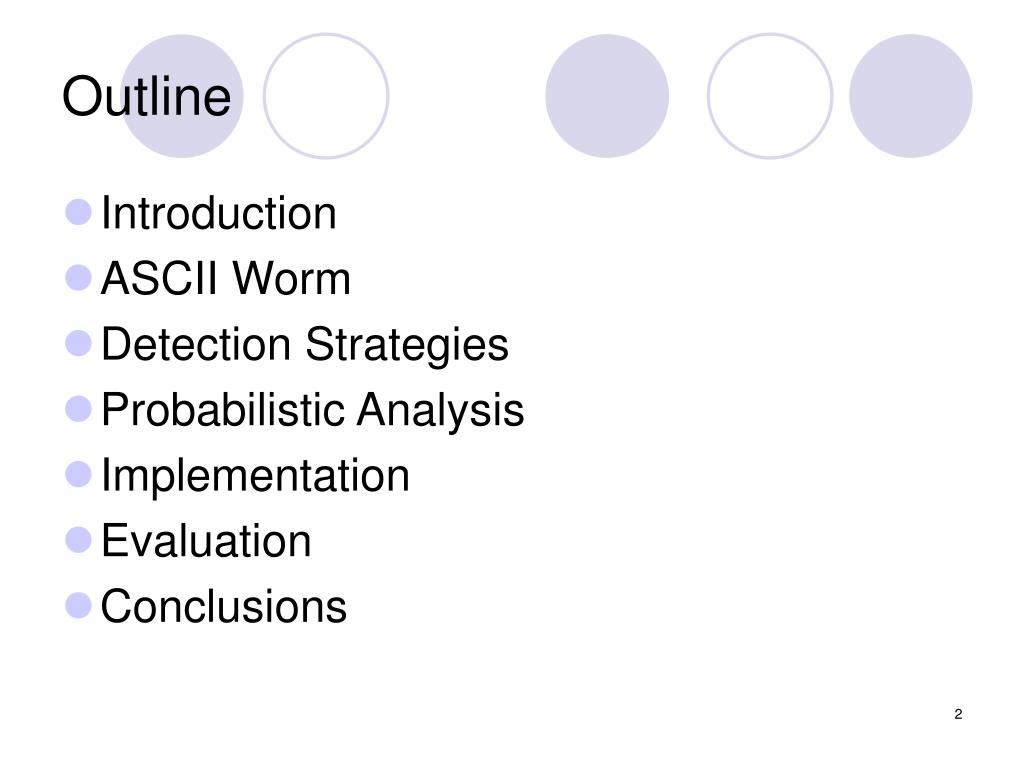Click the Introduction text item
The height and width of the screenshot is (768, 1024).
(219, 213)
